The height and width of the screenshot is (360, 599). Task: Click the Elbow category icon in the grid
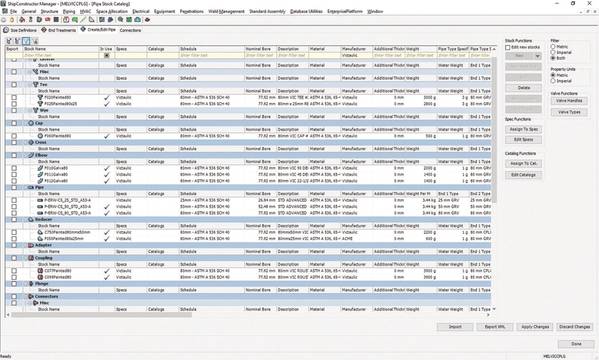point(31,155)
